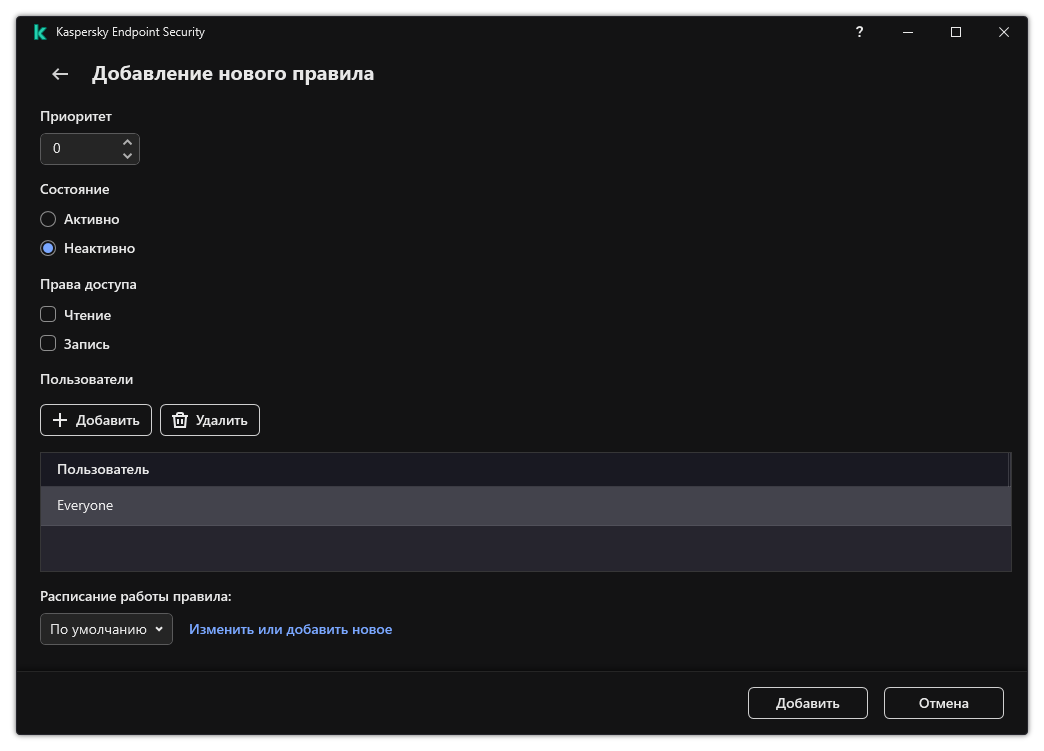
Task: Go back using the left arrow icon
Action: click(60, 74)
